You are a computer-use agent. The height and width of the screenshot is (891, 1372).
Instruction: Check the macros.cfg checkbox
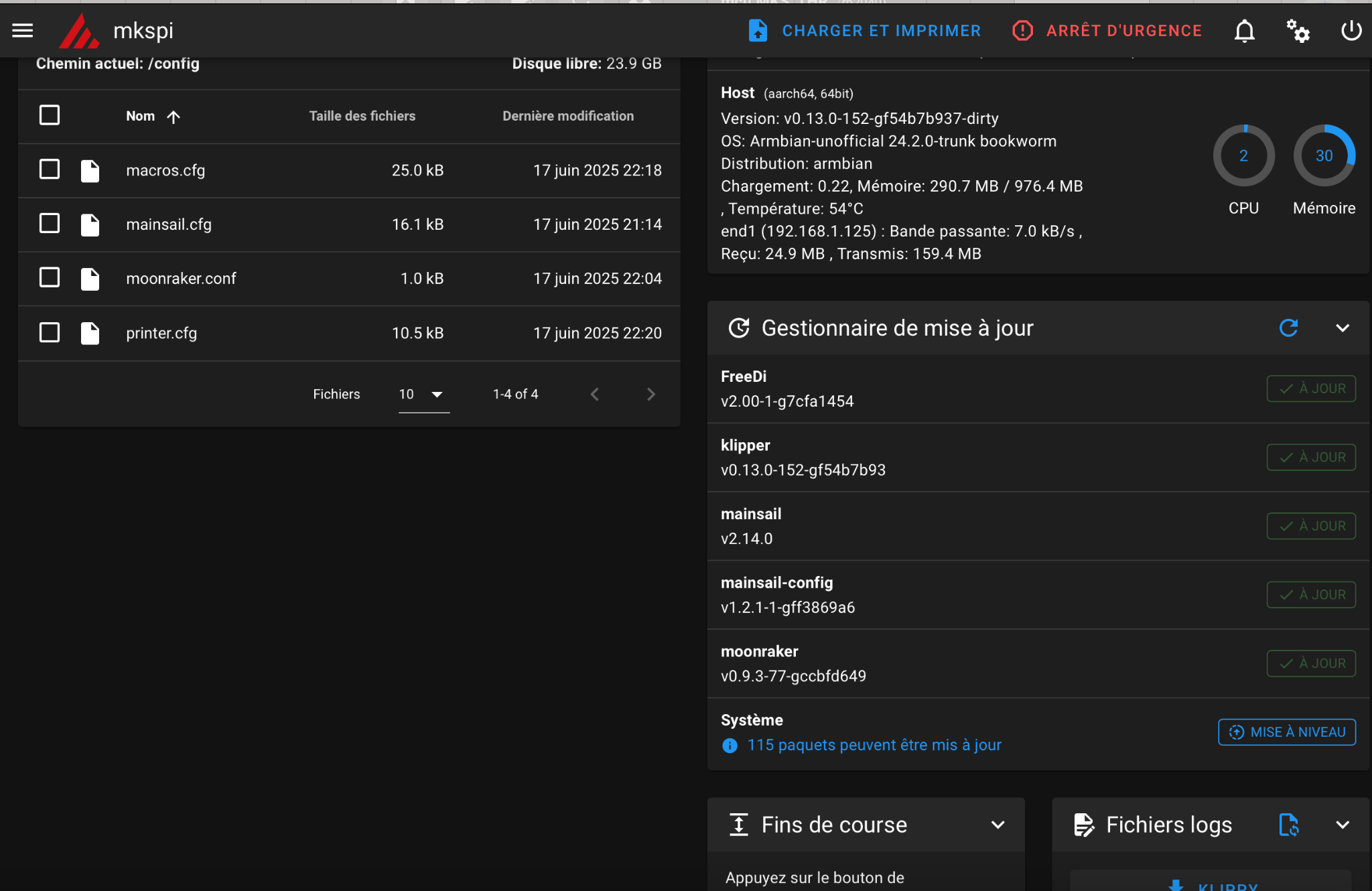click(x=50, y=169)
